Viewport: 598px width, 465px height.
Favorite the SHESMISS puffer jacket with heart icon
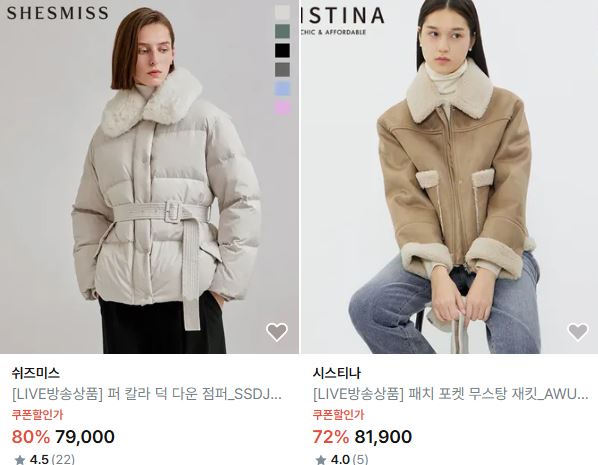277,332
